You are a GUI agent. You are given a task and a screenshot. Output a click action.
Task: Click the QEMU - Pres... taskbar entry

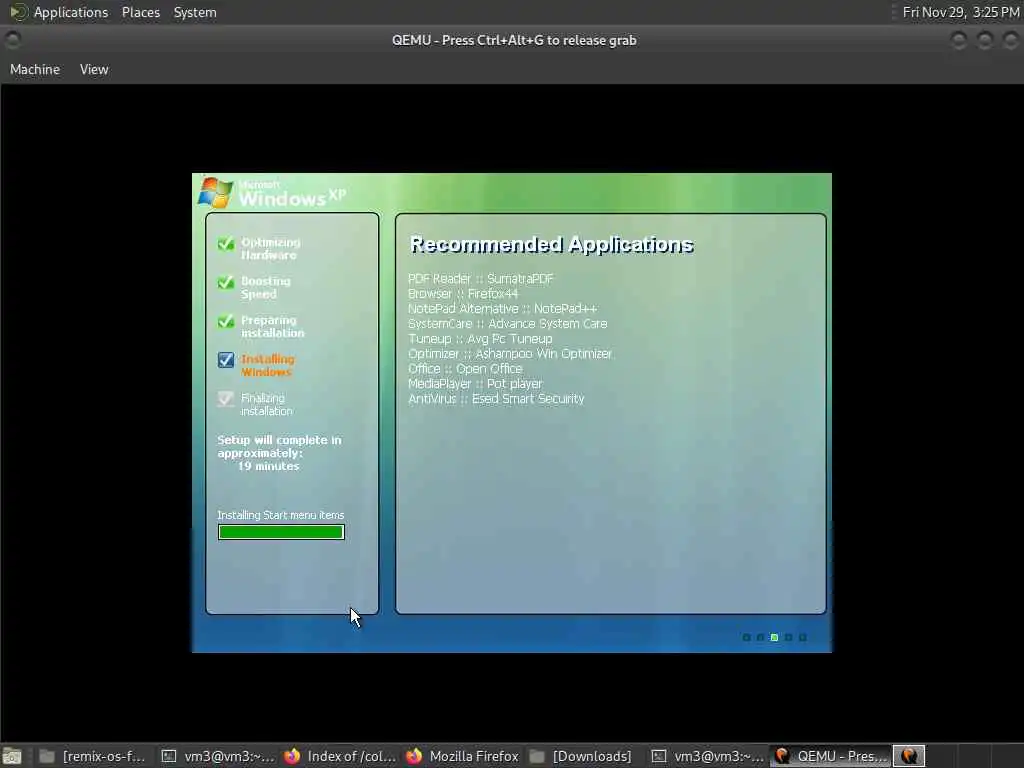pyautogui.click(x=831, y=756)
